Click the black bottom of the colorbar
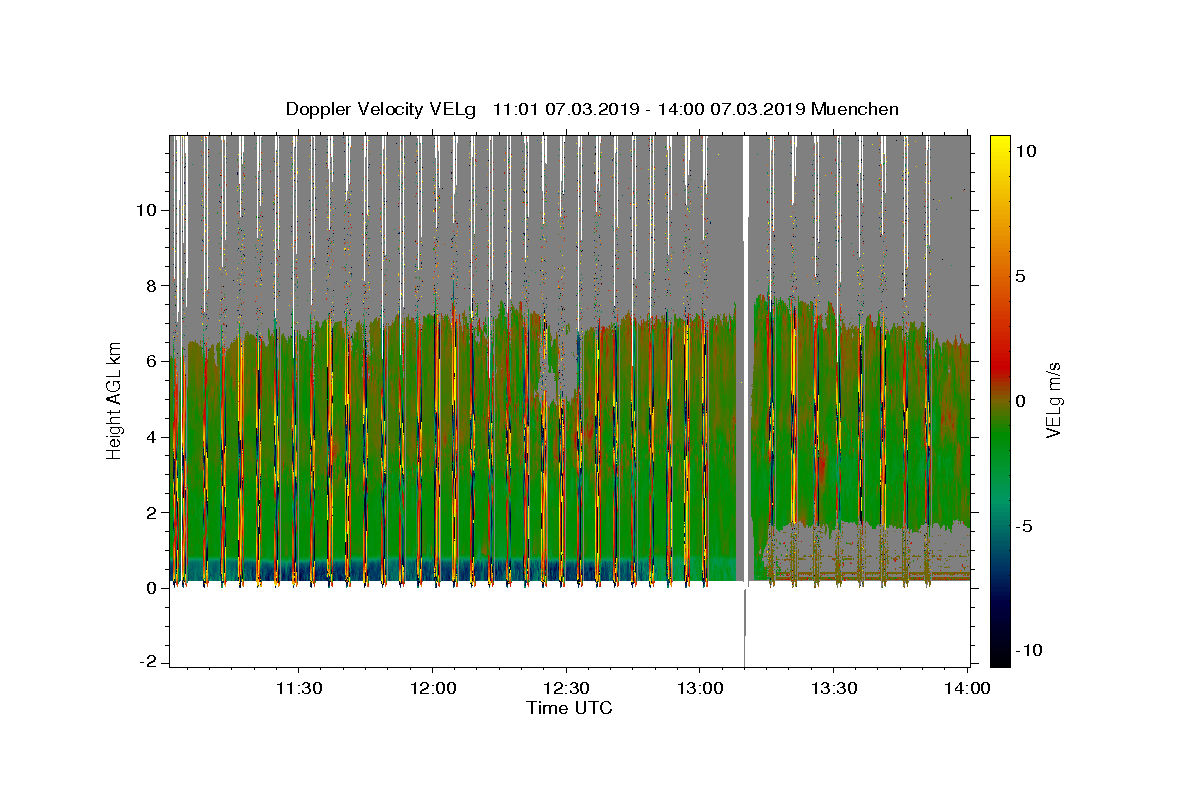 (x=1000, y=659)
